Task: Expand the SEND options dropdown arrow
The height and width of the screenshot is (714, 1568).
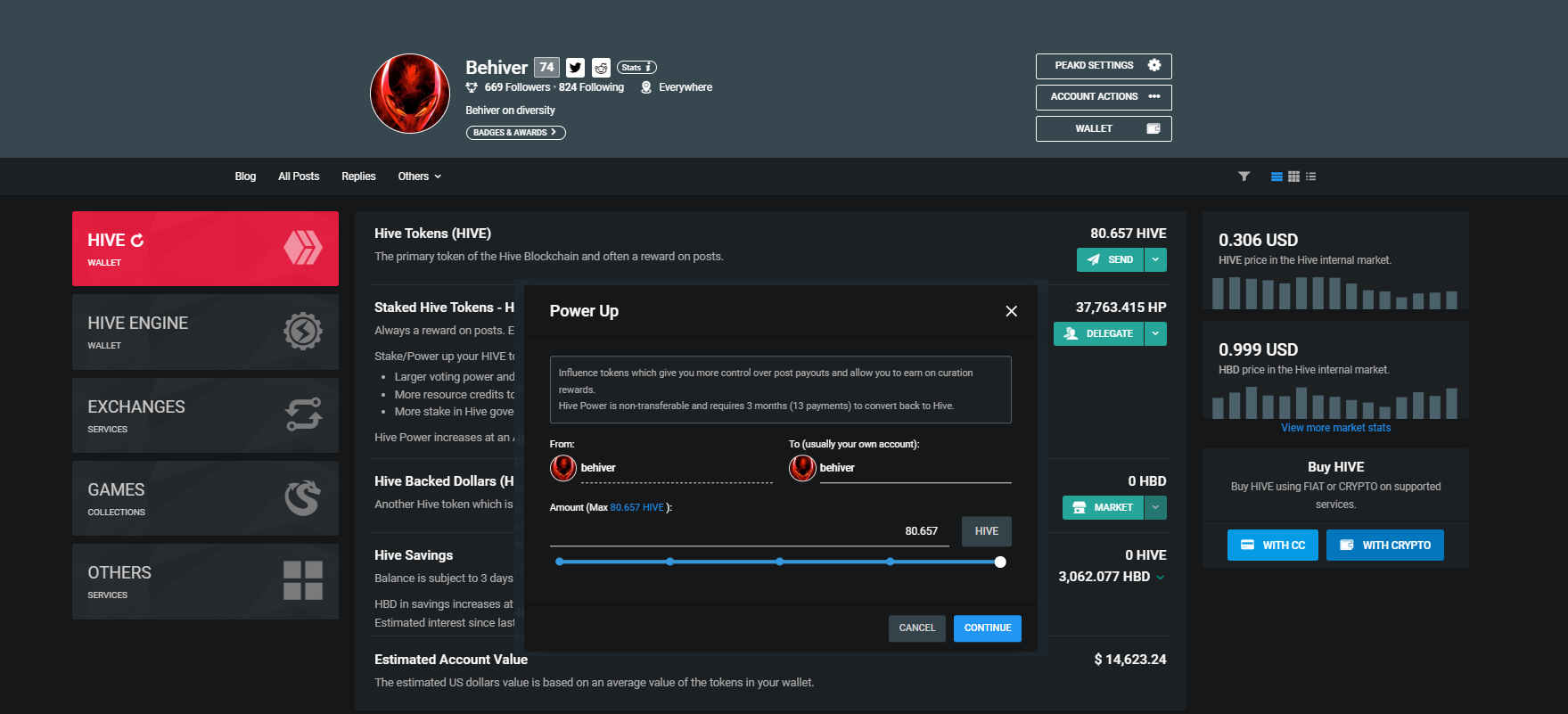Action: 1155,259
